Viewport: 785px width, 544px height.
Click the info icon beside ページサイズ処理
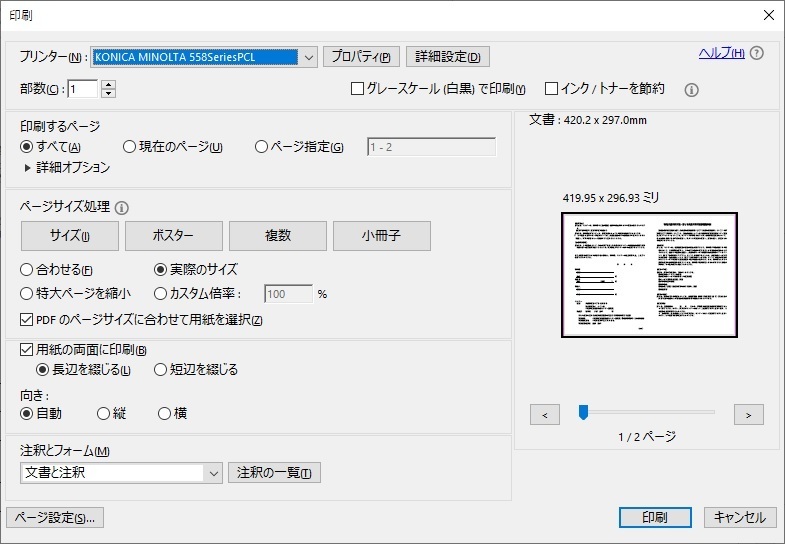pyautogui.click(x=122, y=208)
